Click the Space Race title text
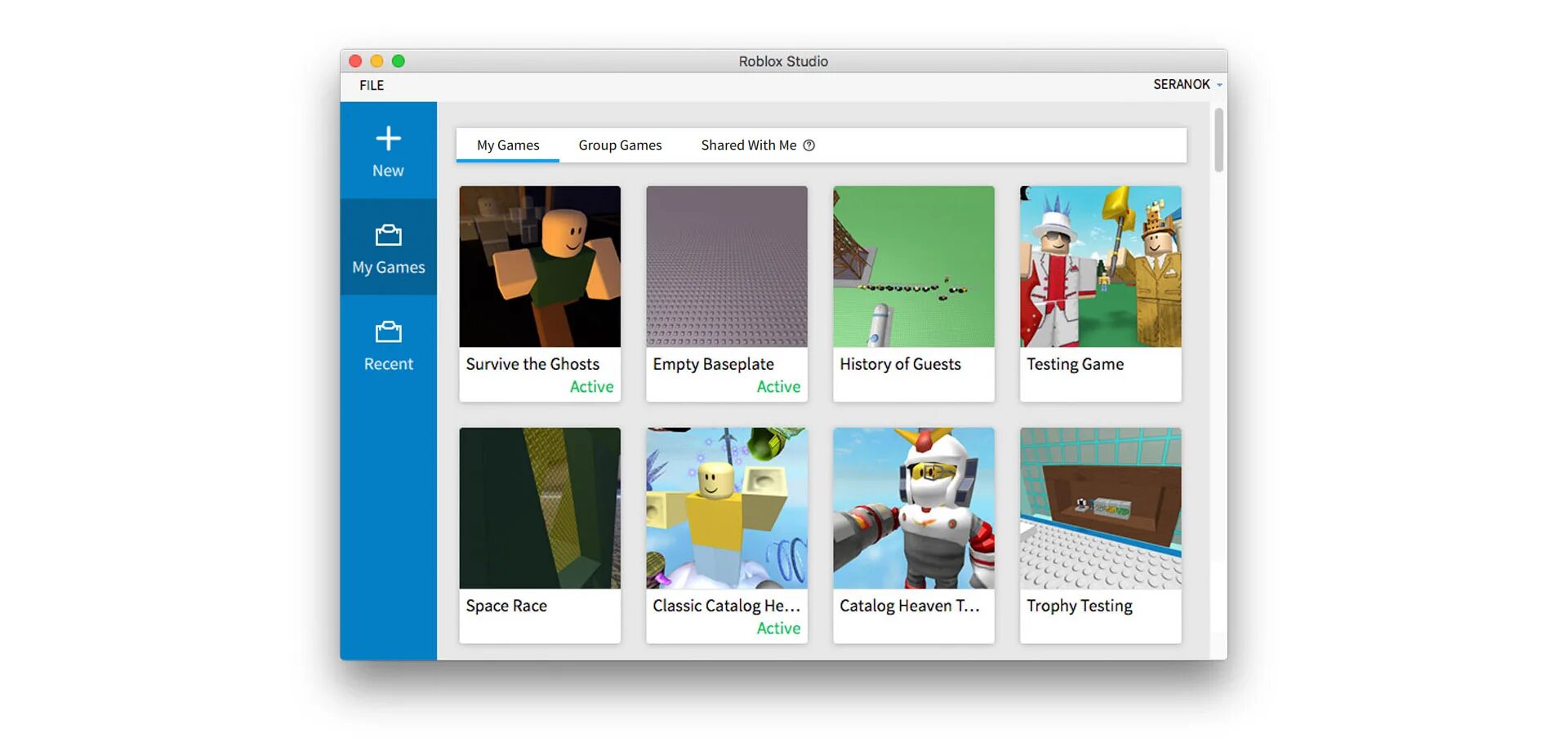 506,606
